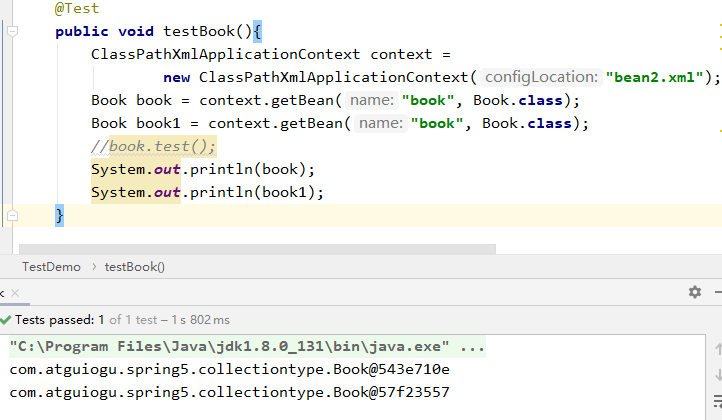Click the name: hint on the Book book line
The image size is (722, 420).
tap(372, 100)
